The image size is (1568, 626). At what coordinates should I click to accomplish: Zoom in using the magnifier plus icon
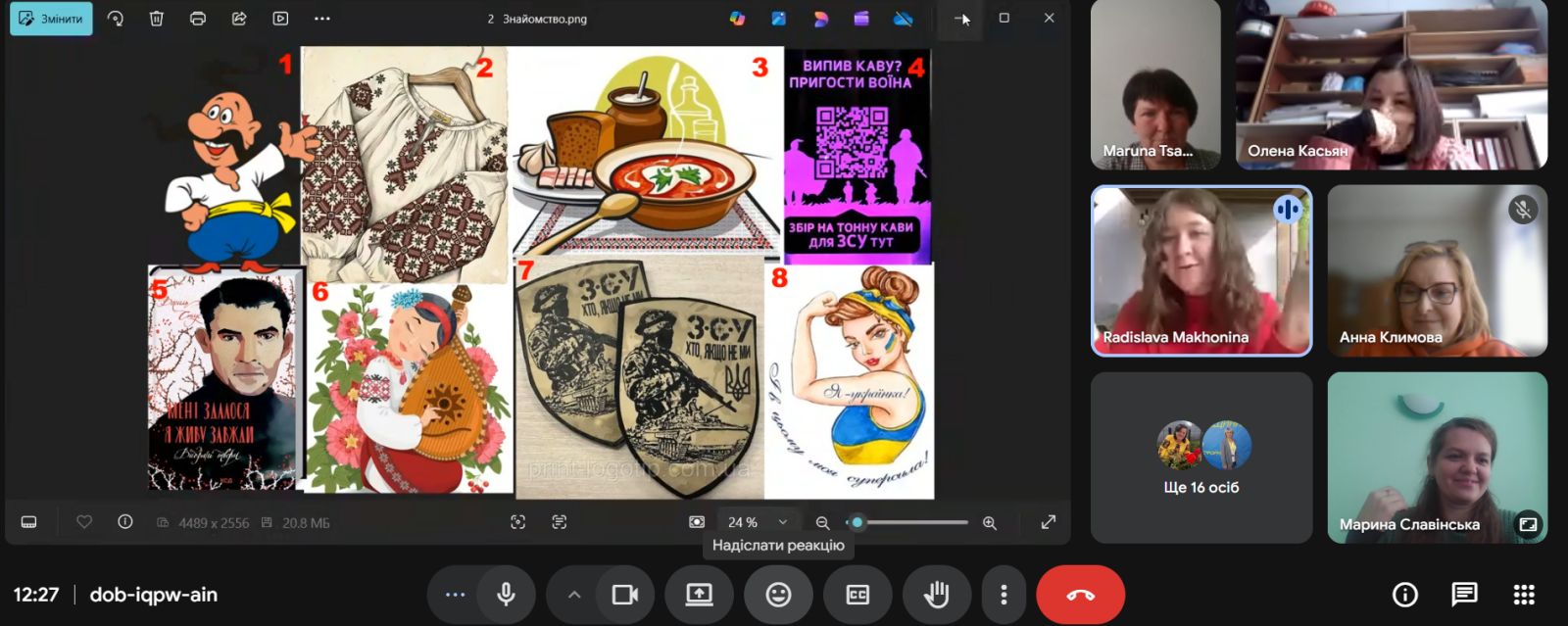pos(990,523)
